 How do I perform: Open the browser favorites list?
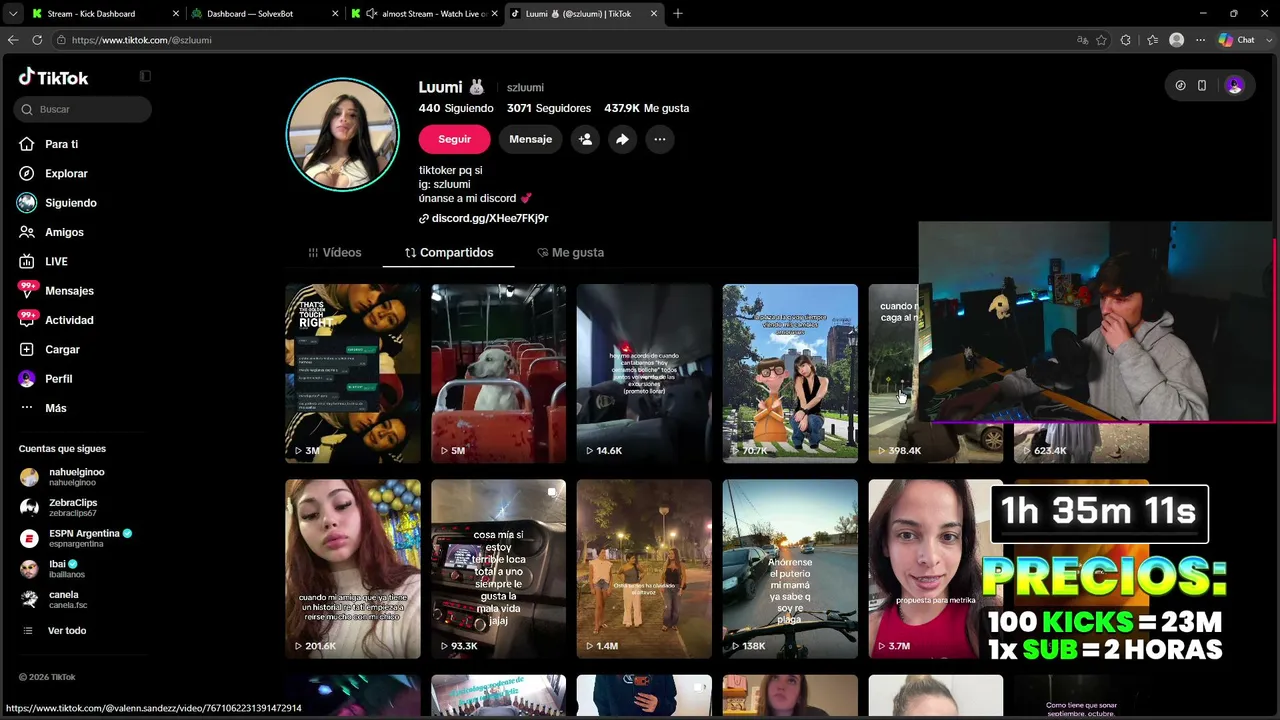1153,40
